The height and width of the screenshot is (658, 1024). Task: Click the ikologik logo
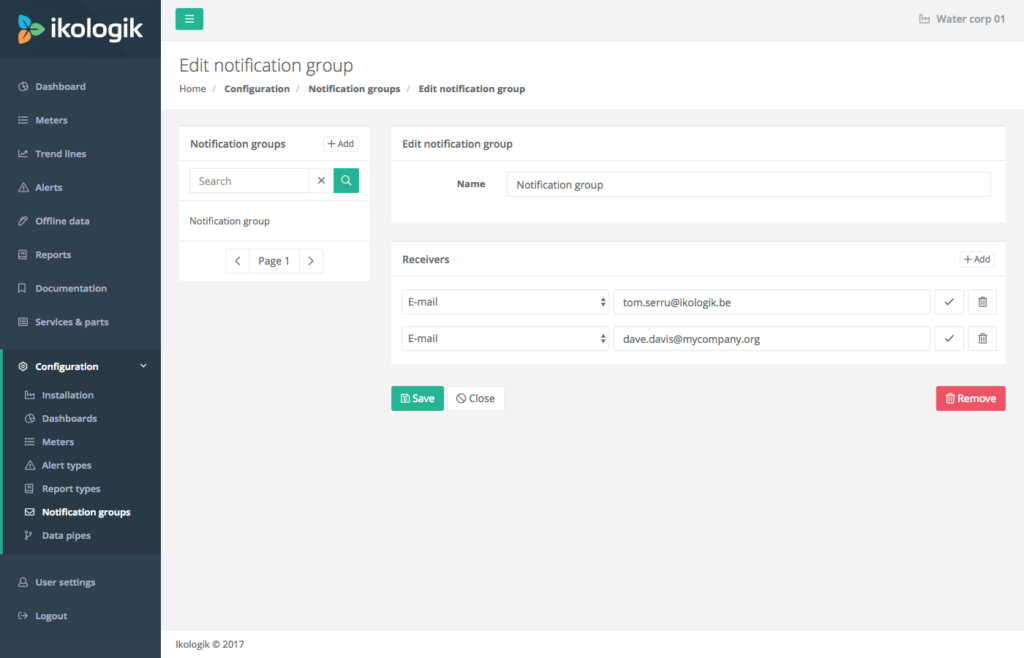point(80,29)
